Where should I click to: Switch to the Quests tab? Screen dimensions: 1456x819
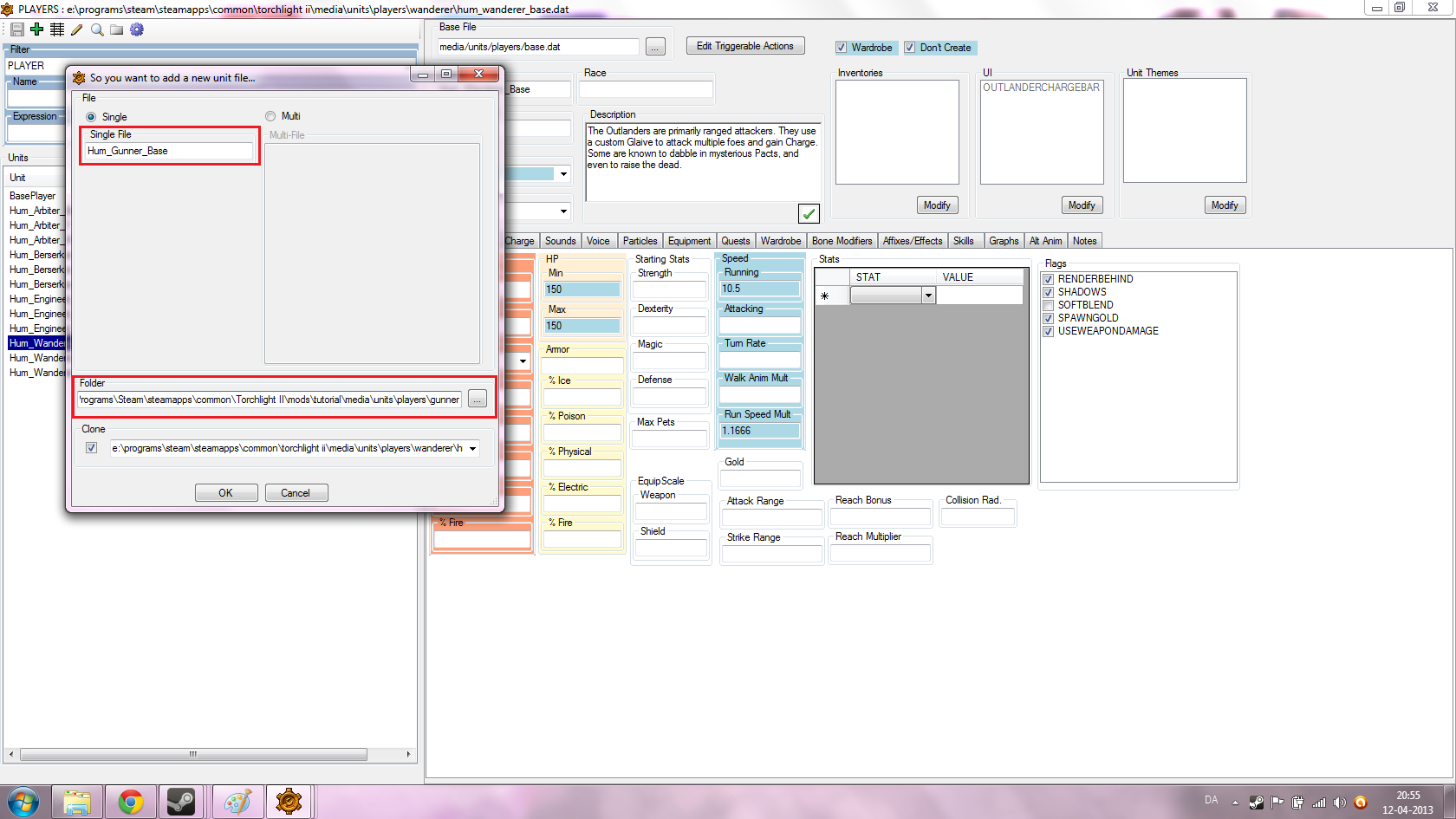click(736, 241)
